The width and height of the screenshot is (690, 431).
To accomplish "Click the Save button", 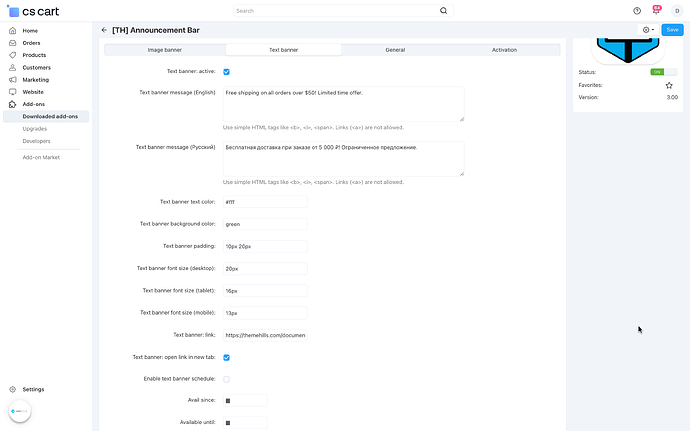I will (x=672, y=30).
